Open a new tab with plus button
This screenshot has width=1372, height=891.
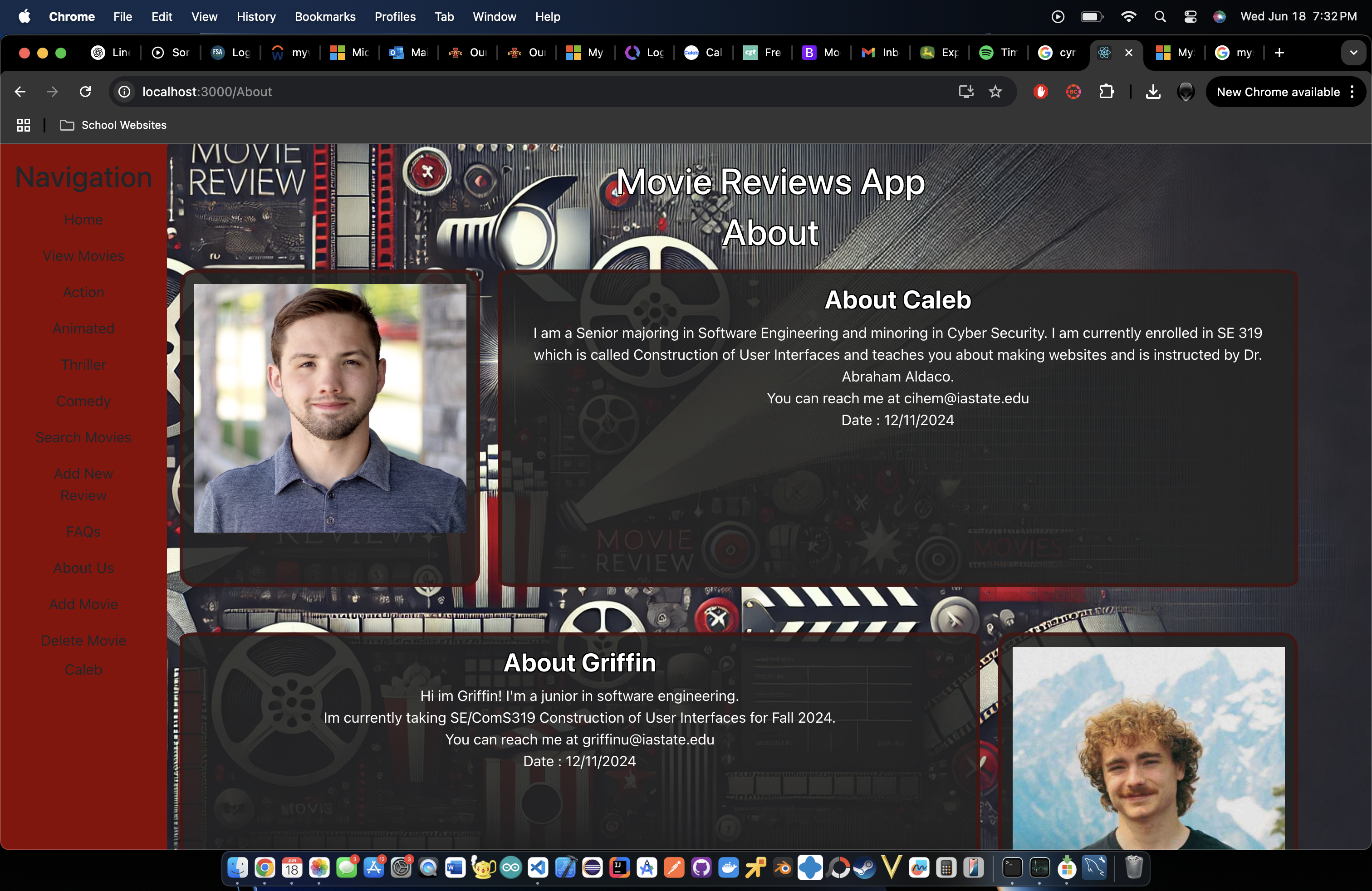coord(1279,53)
